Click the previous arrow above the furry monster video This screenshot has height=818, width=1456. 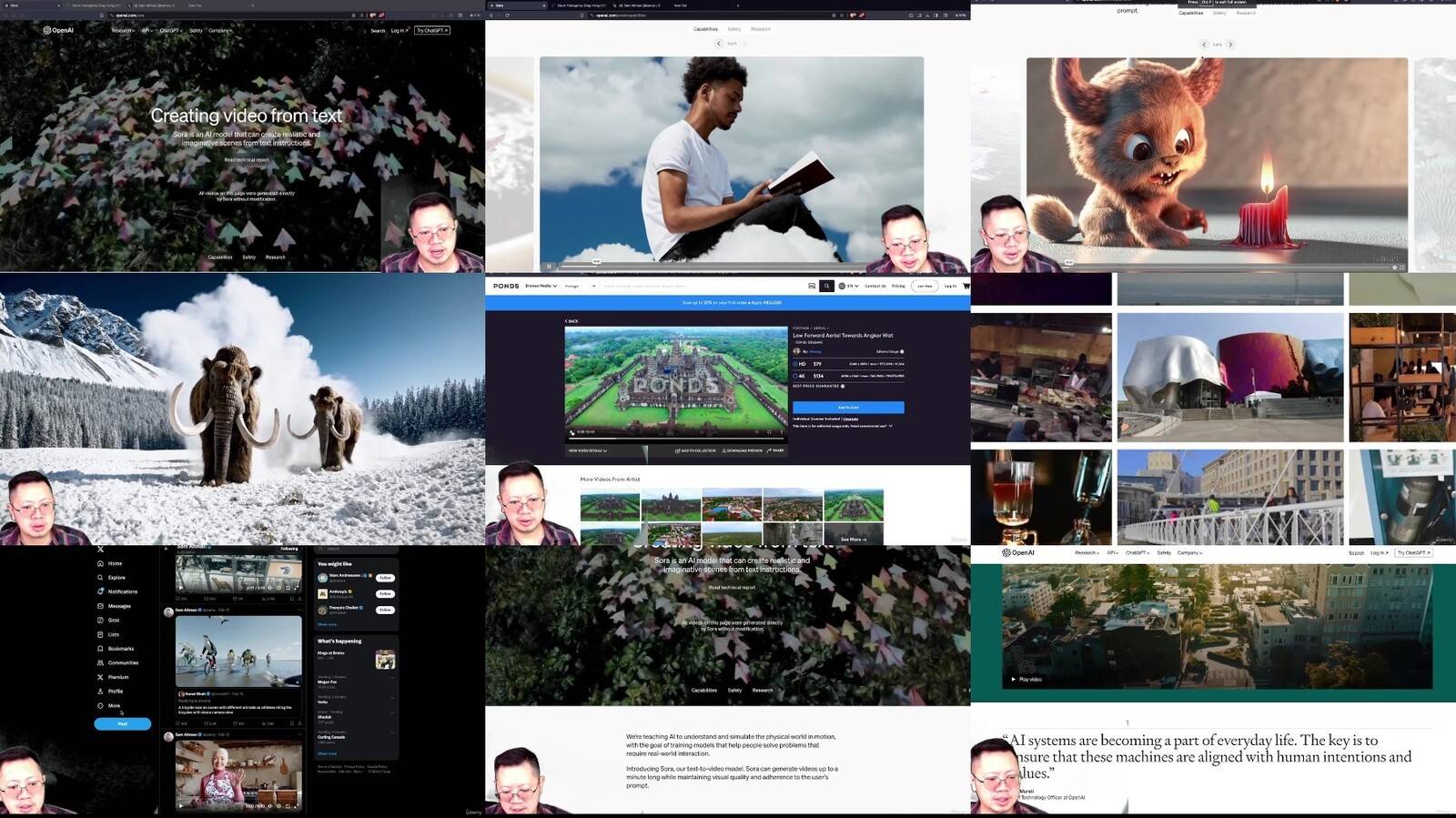[x=1204, y=45]
